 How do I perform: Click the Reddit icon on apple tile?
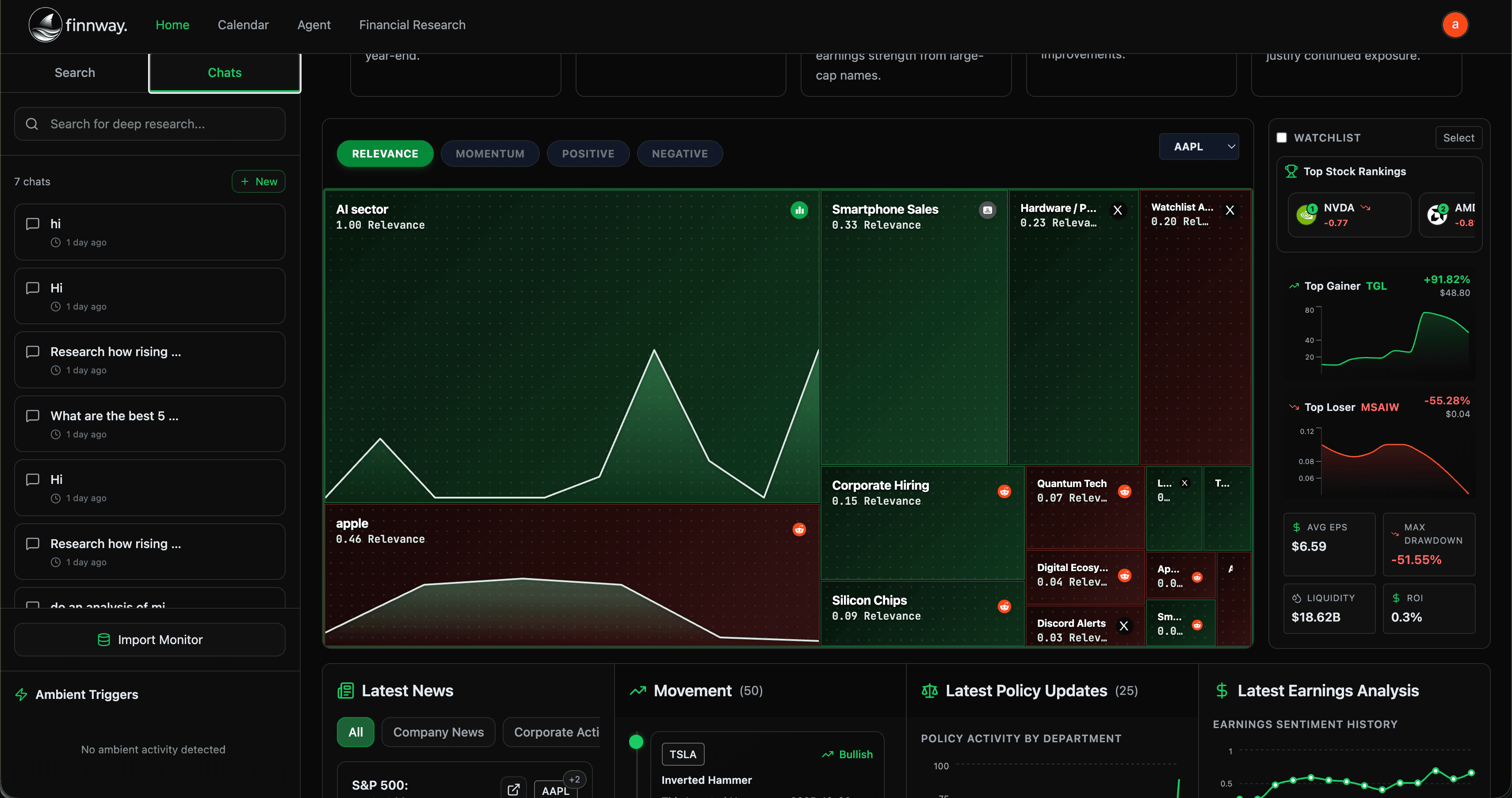[x=799, y=529]
